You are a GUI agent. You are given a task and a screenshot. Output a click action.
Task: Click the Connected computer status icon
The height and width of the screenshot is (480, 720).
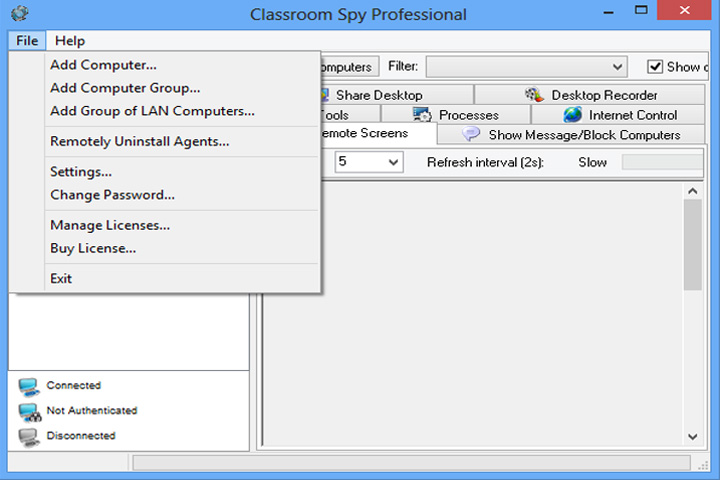[29, 386]
